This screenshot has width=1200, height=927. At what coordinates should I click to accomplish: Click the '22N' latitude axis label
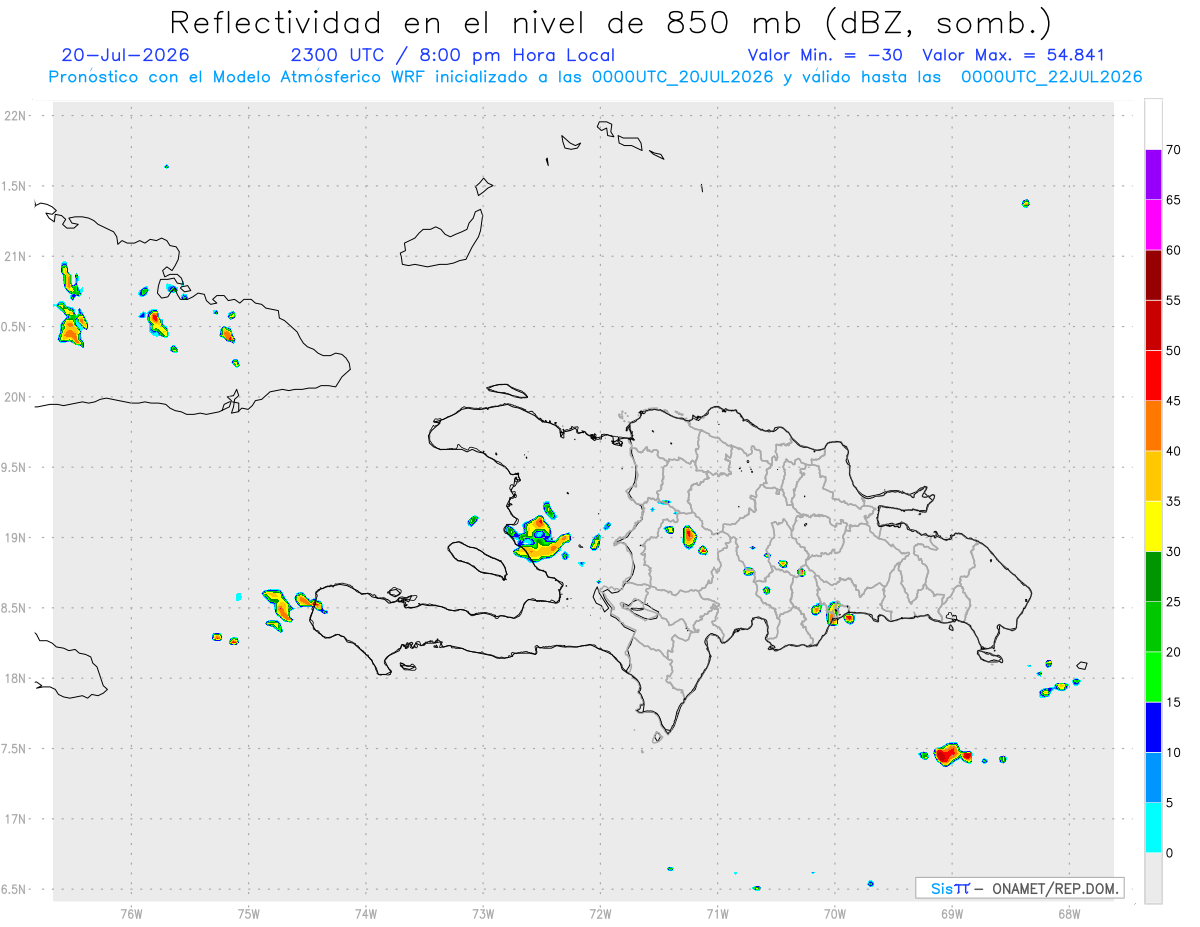click(16, 116)
